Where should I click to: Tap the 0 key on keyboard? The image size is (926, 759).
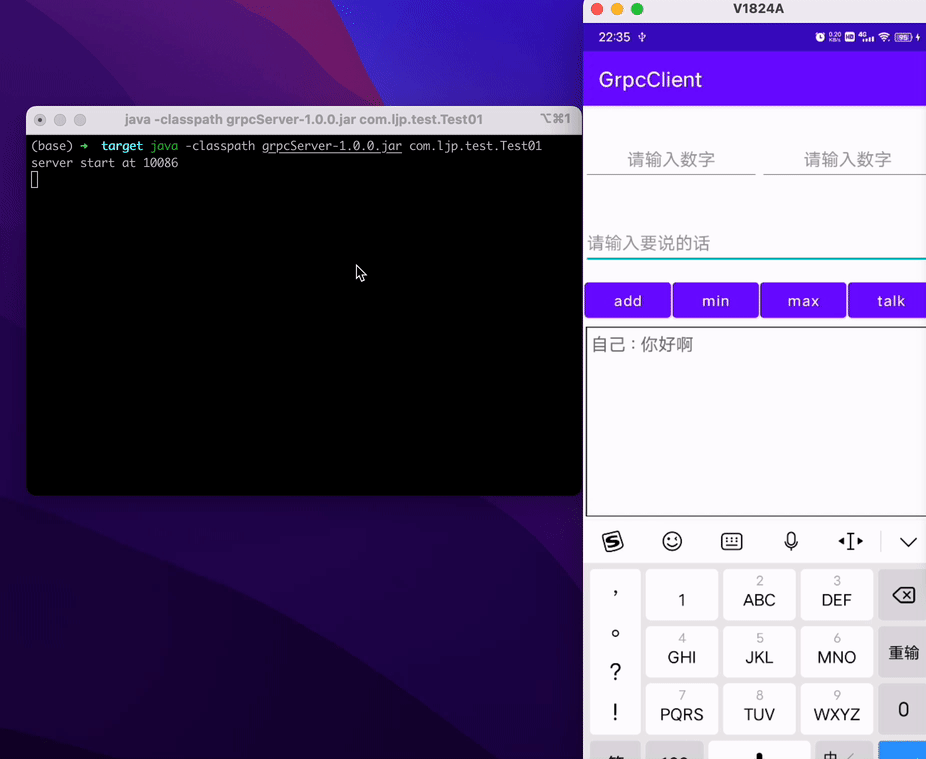point(903,709)
